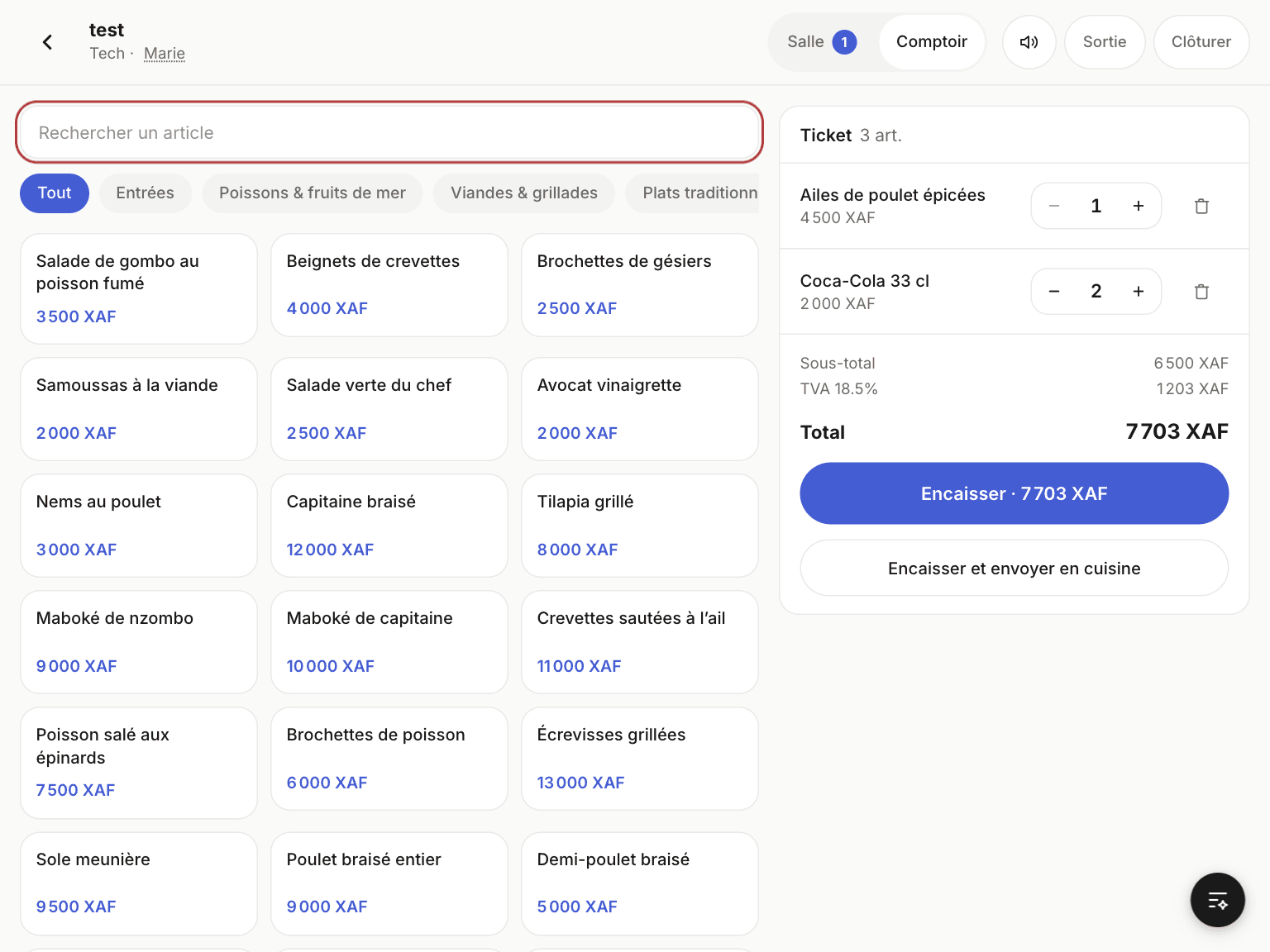Filter by Viandes & grillades
This screenshot has width=1270, height=952.
[523, 193]
